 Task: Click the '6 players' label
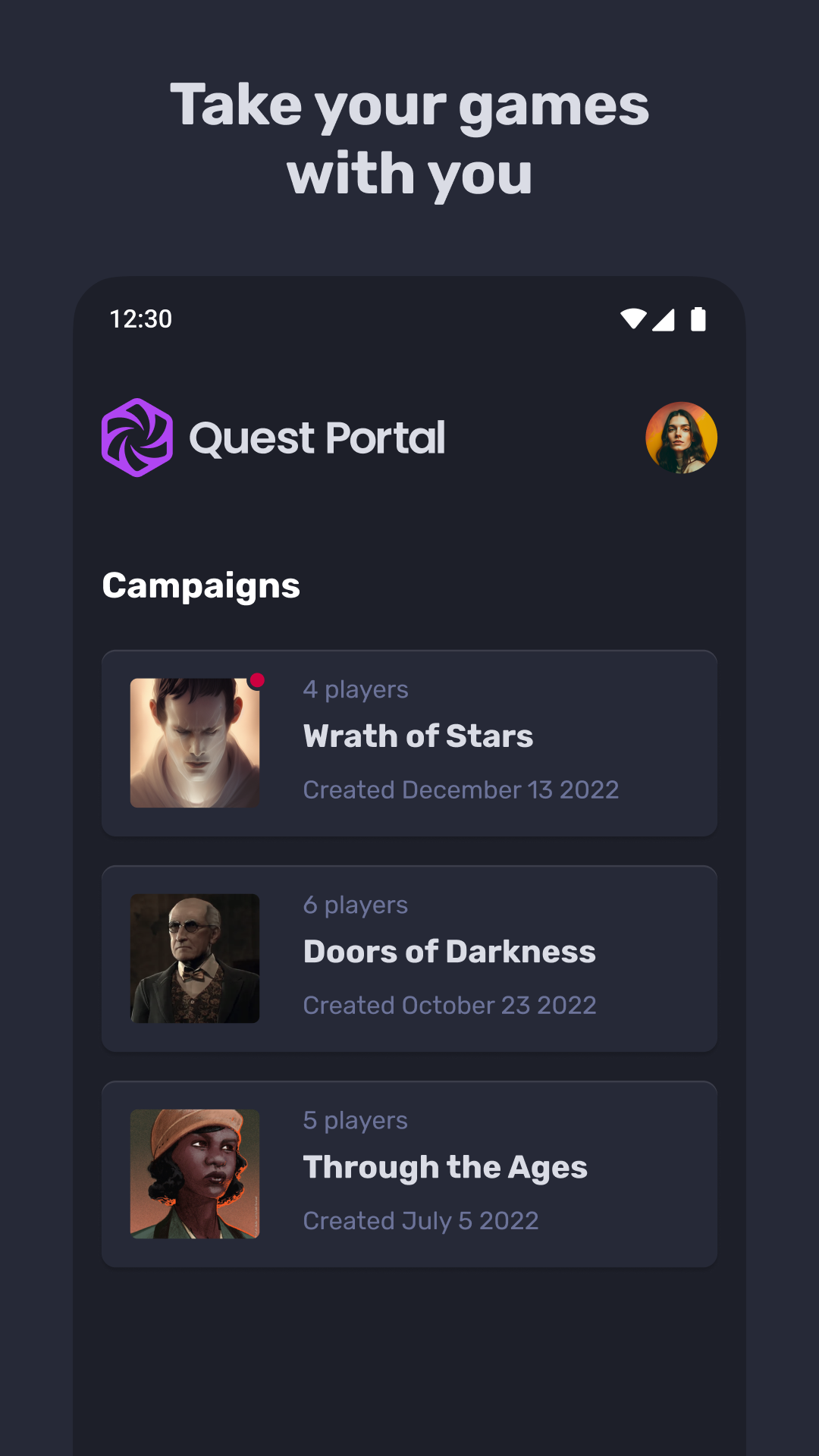356,905
